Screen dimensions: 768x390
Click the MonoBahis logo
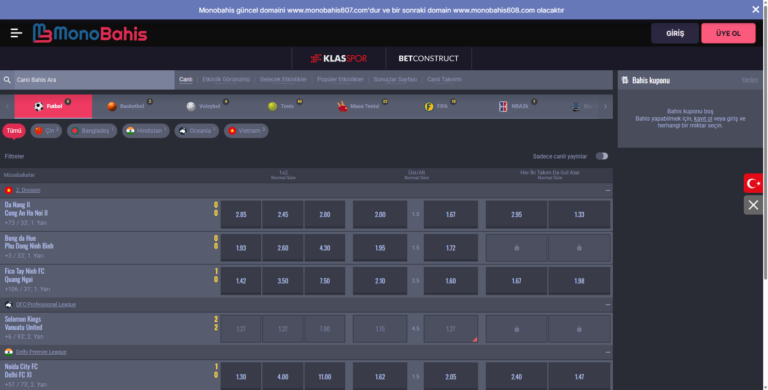coord(90,33)
